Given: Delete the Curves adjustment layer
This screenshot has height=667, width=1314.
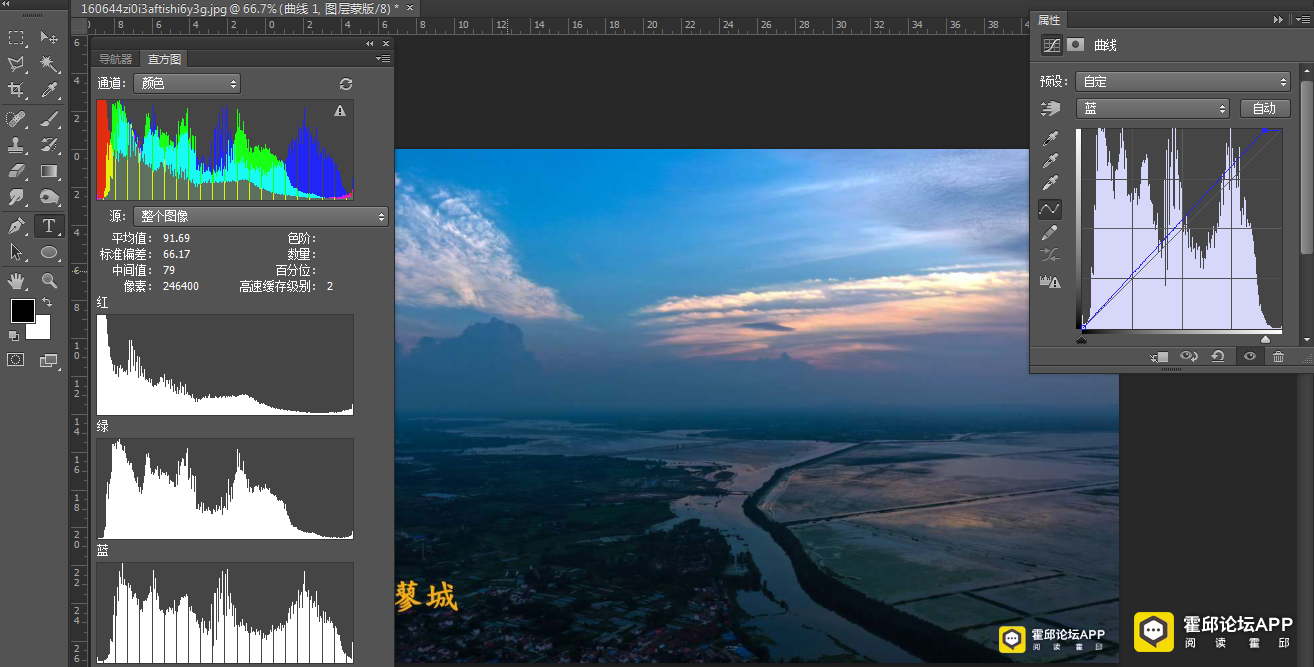Looking at the screenshot, I should (1279, 357).
